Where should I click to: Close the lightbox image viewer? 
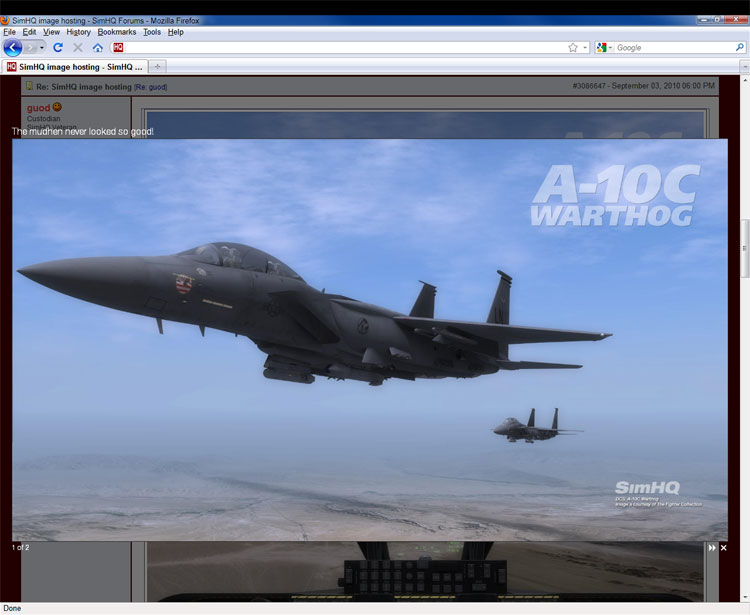pyautogui.click(x=724, y=548)
